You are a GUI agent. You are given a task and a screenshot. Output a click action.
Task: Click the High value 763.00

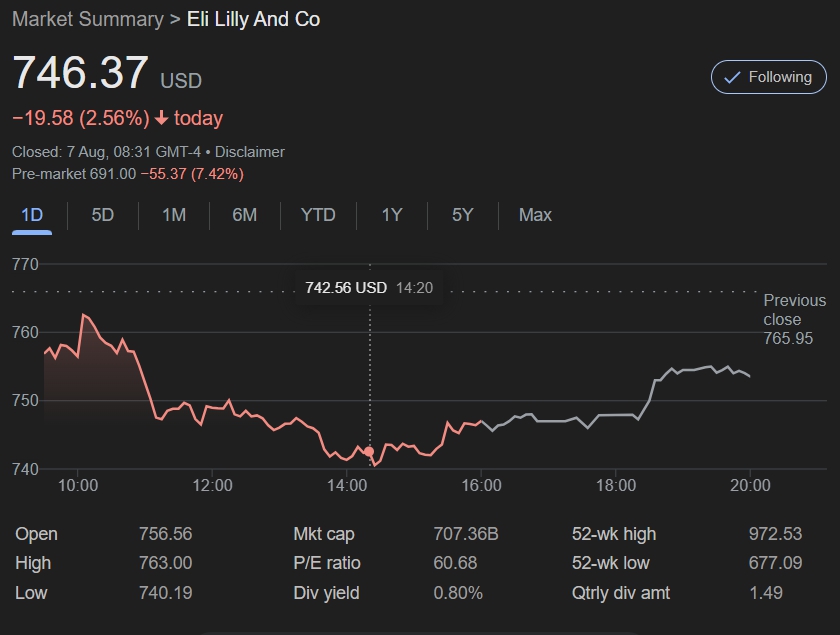[x=166, y=563]
